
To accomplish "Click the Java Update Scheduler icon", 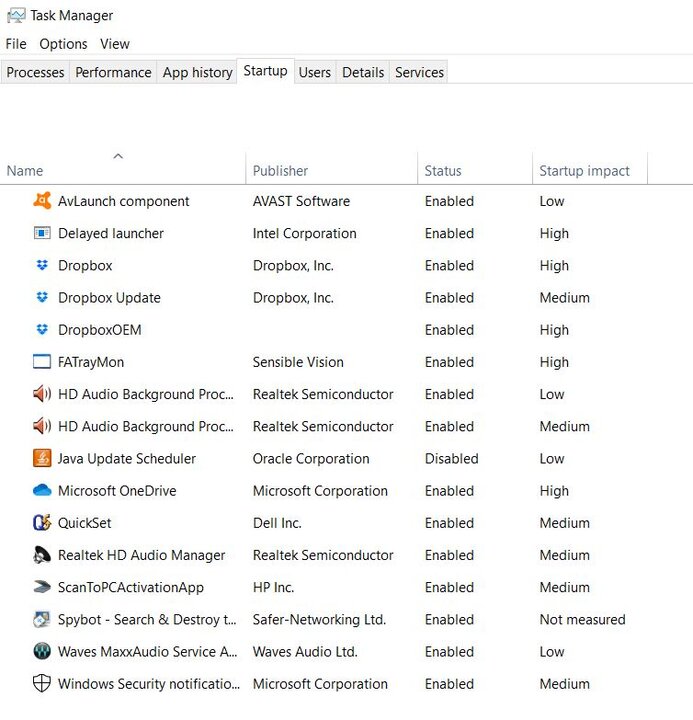I will pos(42,459).
